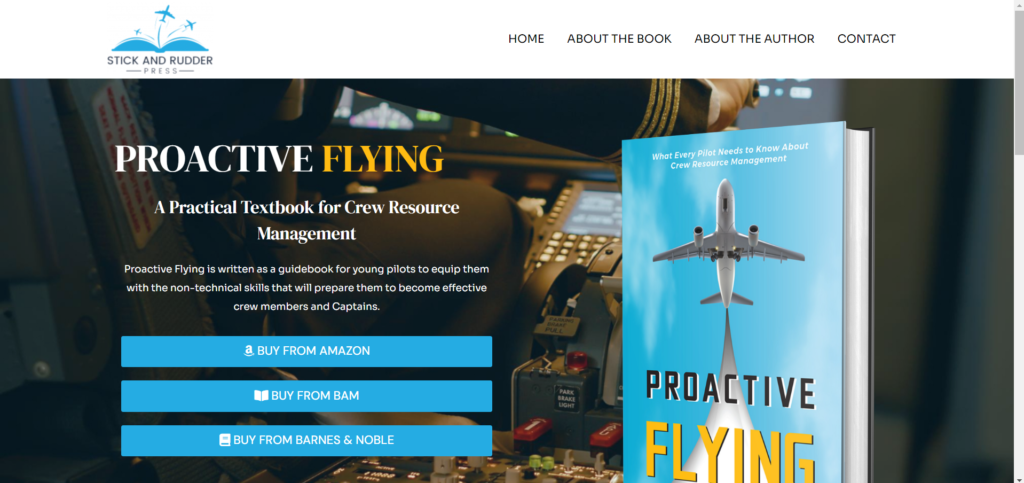Viewport: 1024px width, 483px height.
Task: Click the 'What Every Pilot Needs to Know' cover tagline
Action: (x=730, y=155)
